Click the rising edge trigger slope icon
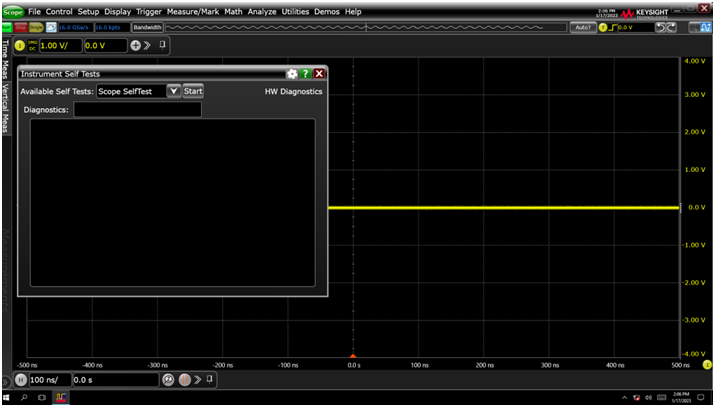The image size is (715, 407). pyautogui.click(x=613, y=28)
